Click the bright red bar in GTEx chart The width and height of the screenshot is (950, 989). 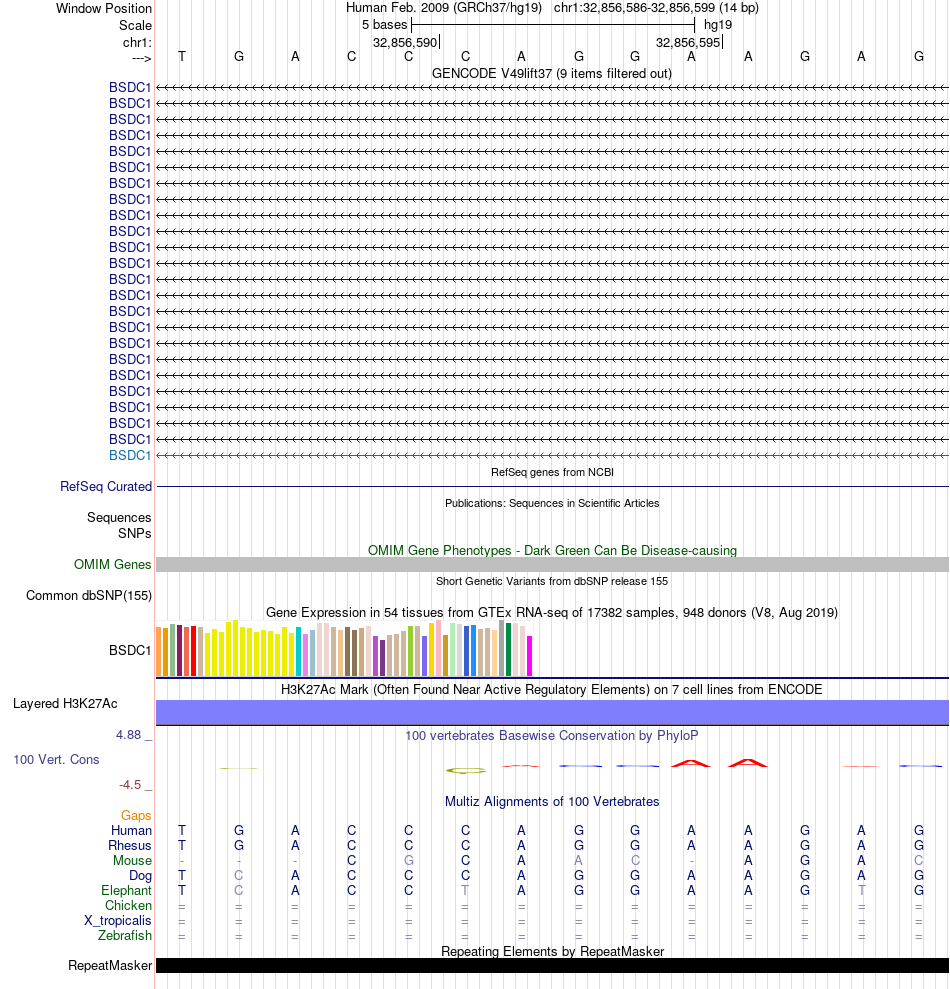pos(194,652)
